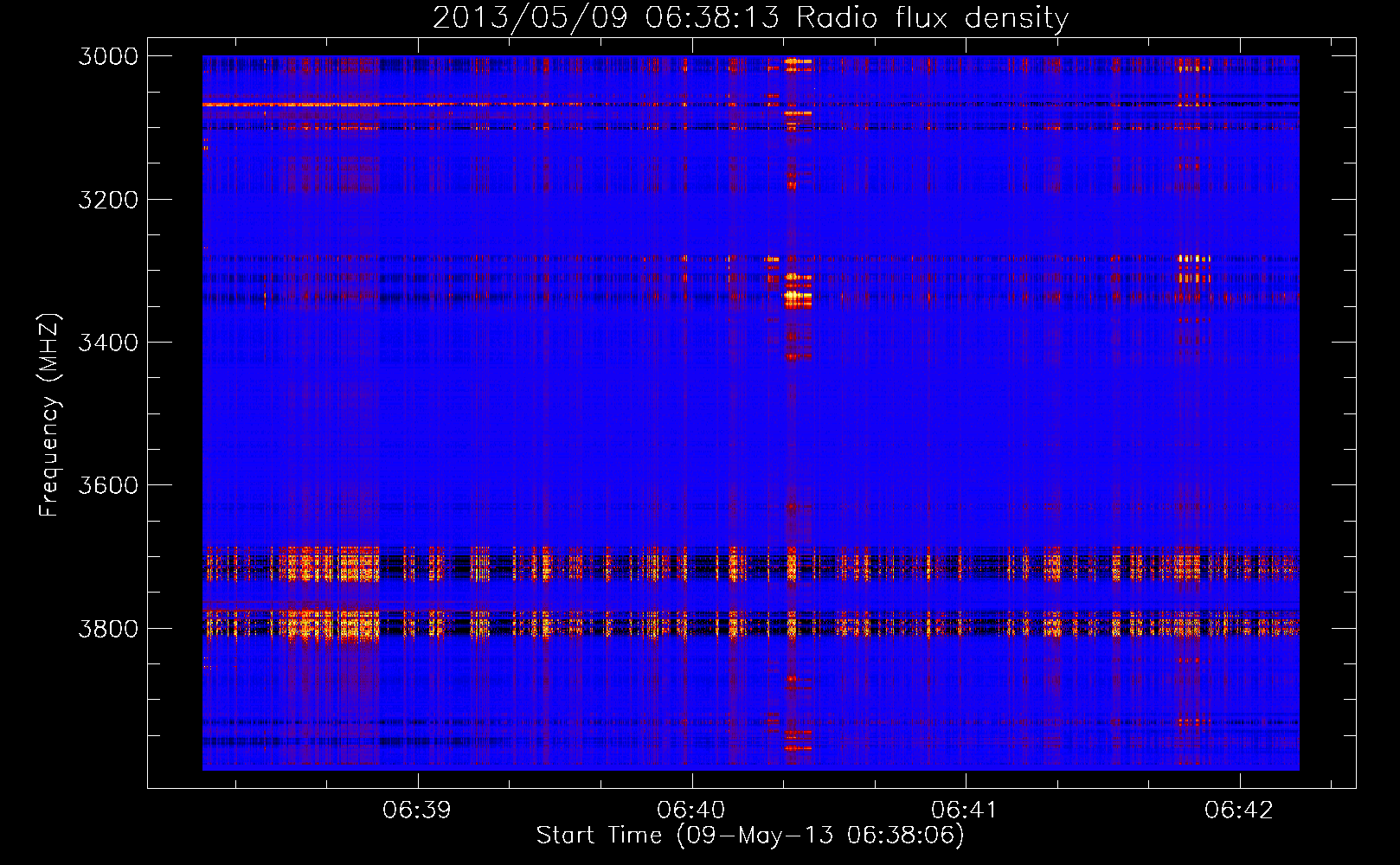Image resolution: width=1400 pixels, height=865 pixels.
Task: Click the '3400' frequency axis label
Action: [108, 343]
